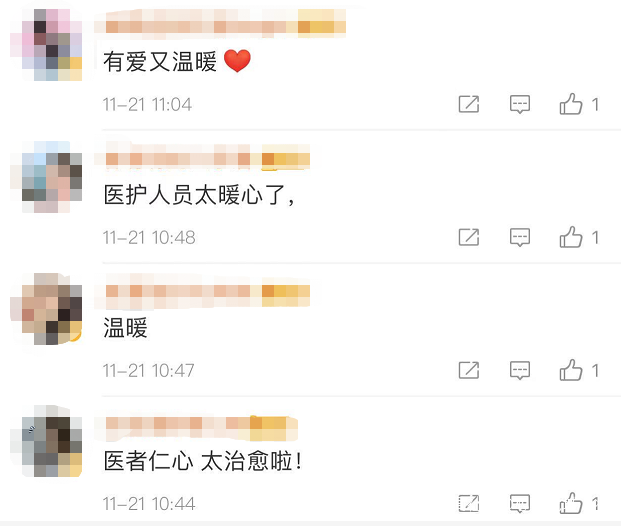Tap reply icon on 11:04 comment
This screenshot has width=621, height=526.
520,105
